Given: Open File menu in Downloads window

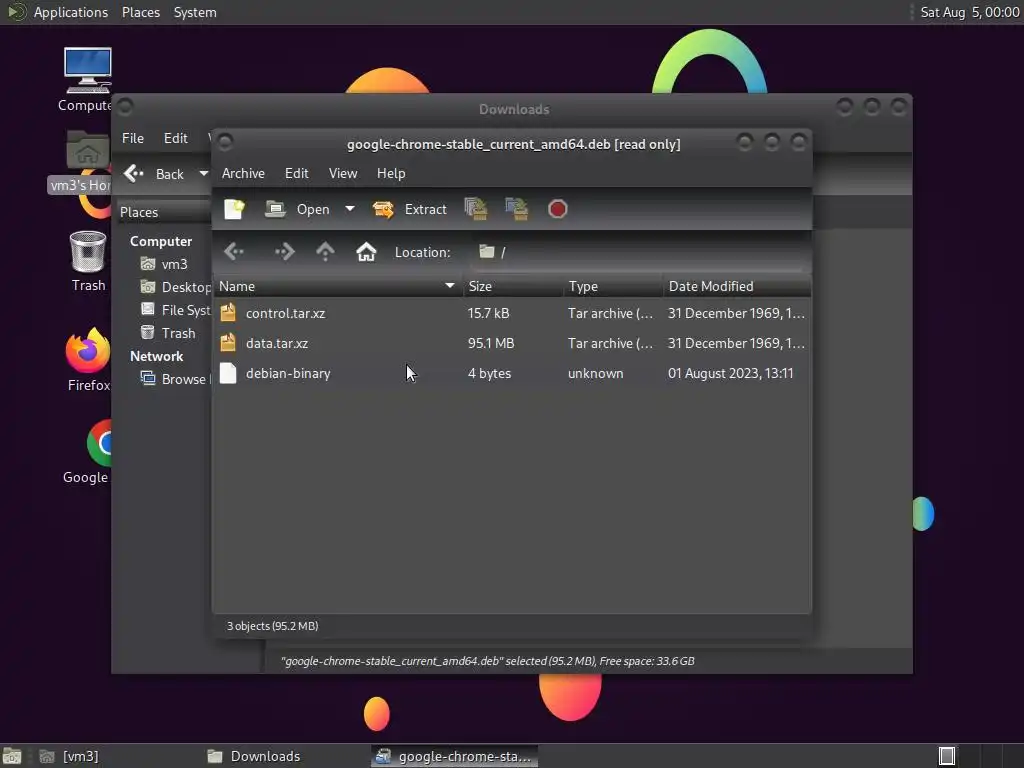Looking at the screenshot, I should (133, 138).
